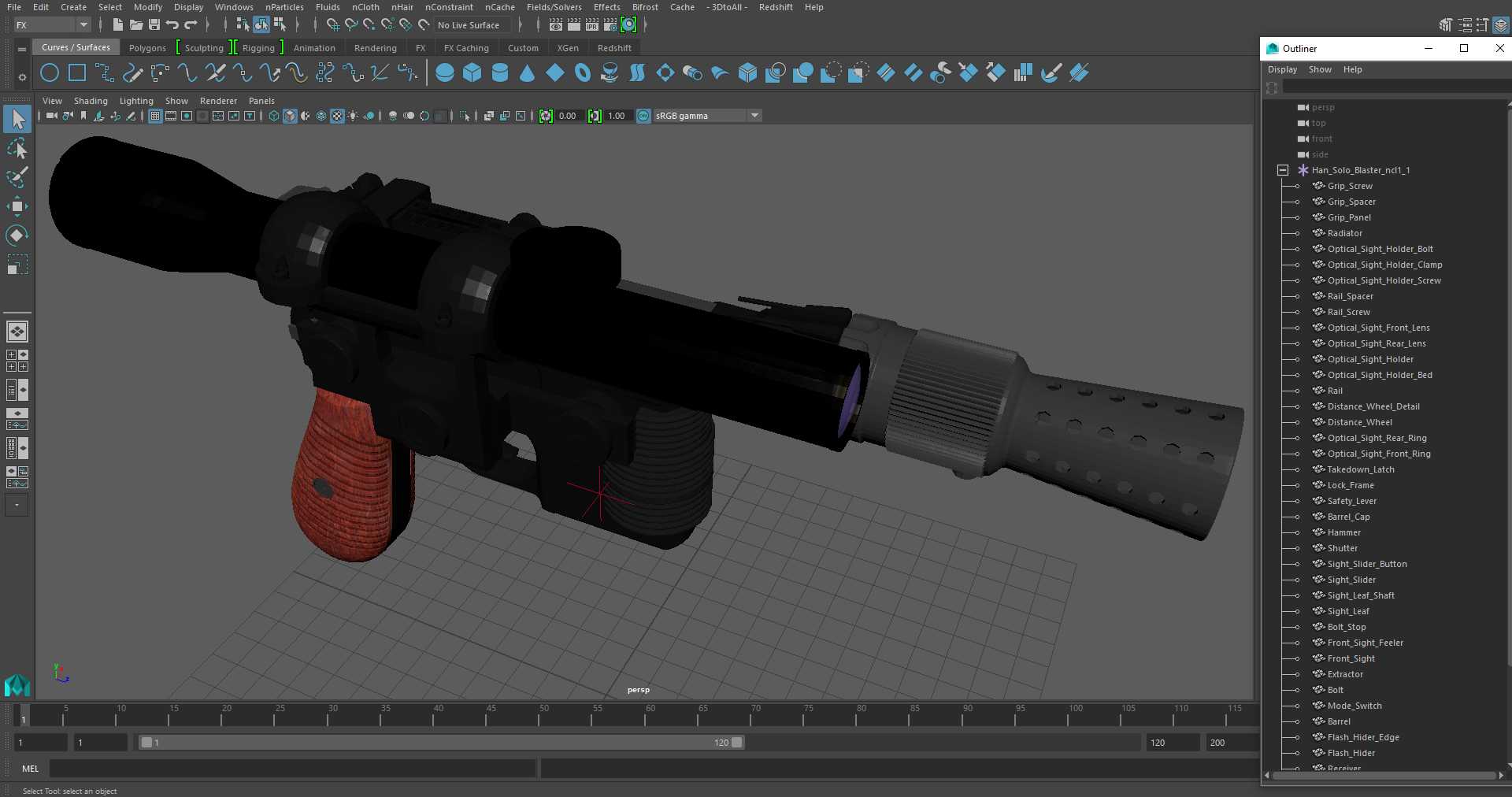Create a NURBS Cube from the shelf

[x=472, y=73]
